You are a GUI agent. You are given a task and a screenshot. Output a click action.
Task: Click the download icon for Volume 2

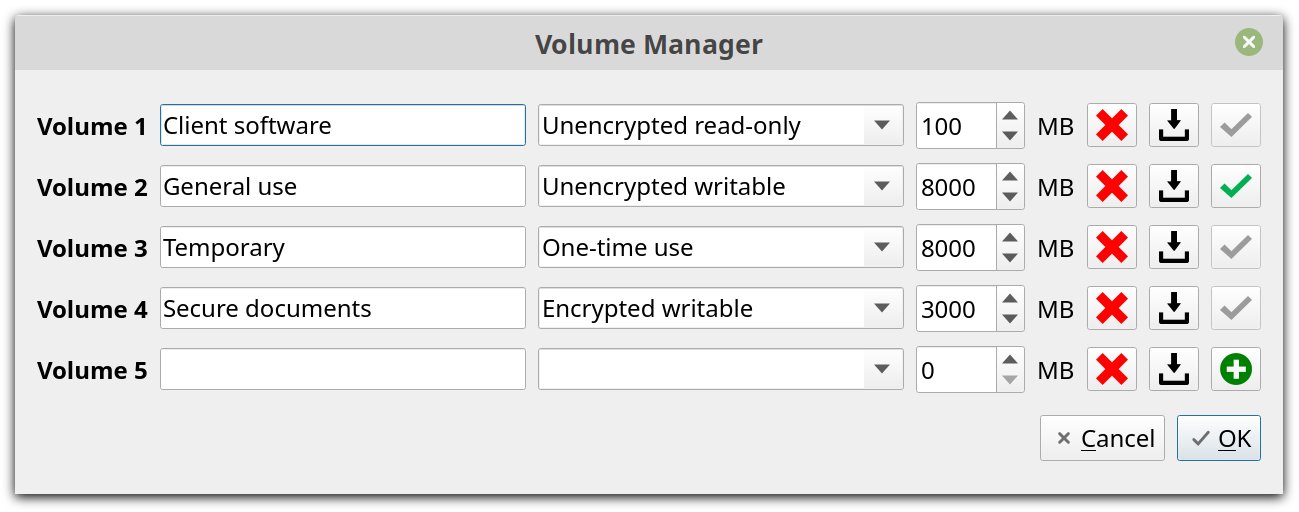pyautogui.click(x=1174, y=187)
